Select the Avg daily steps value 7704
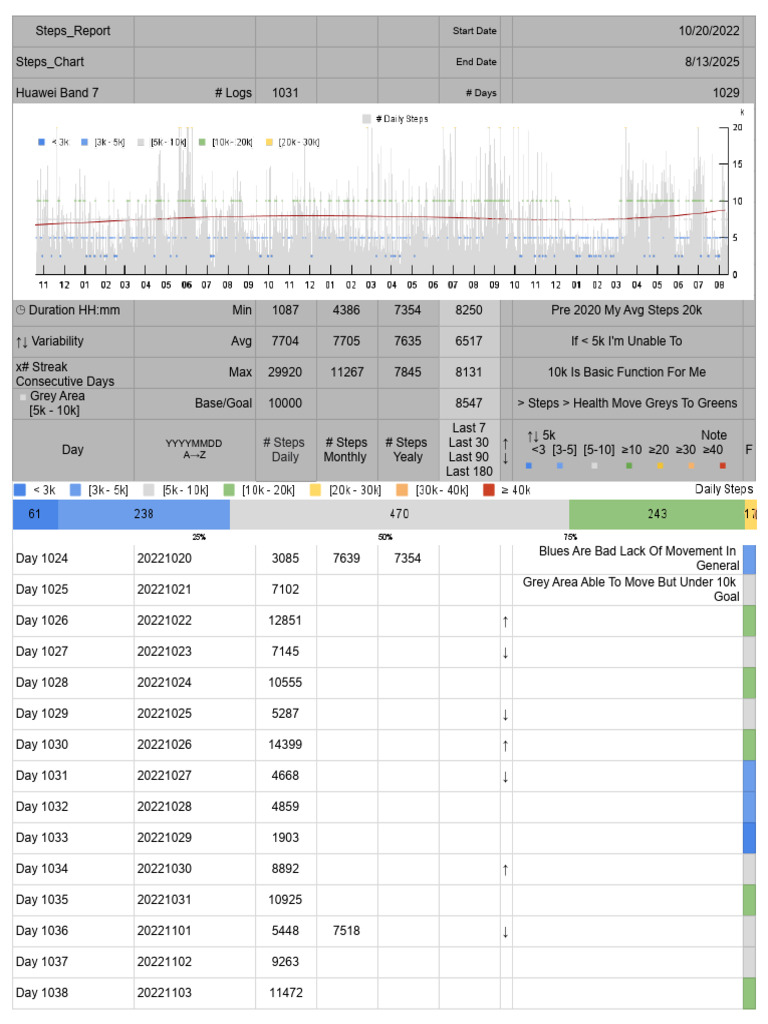 tap(285, 342)
